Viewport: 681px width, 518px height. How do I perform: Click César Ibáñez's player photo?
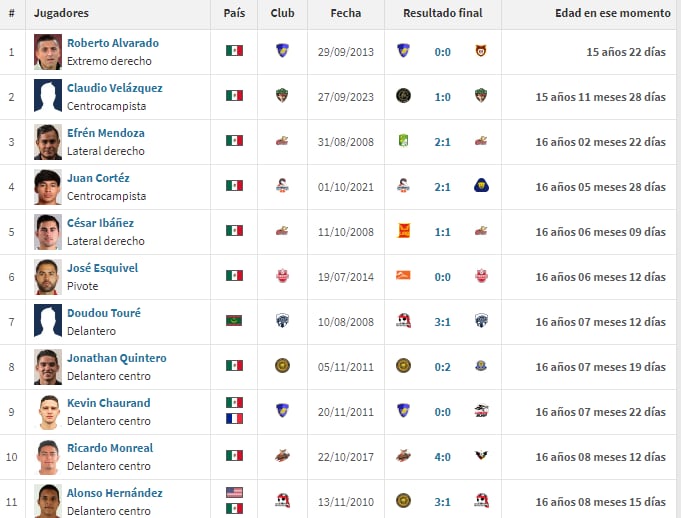47,231
